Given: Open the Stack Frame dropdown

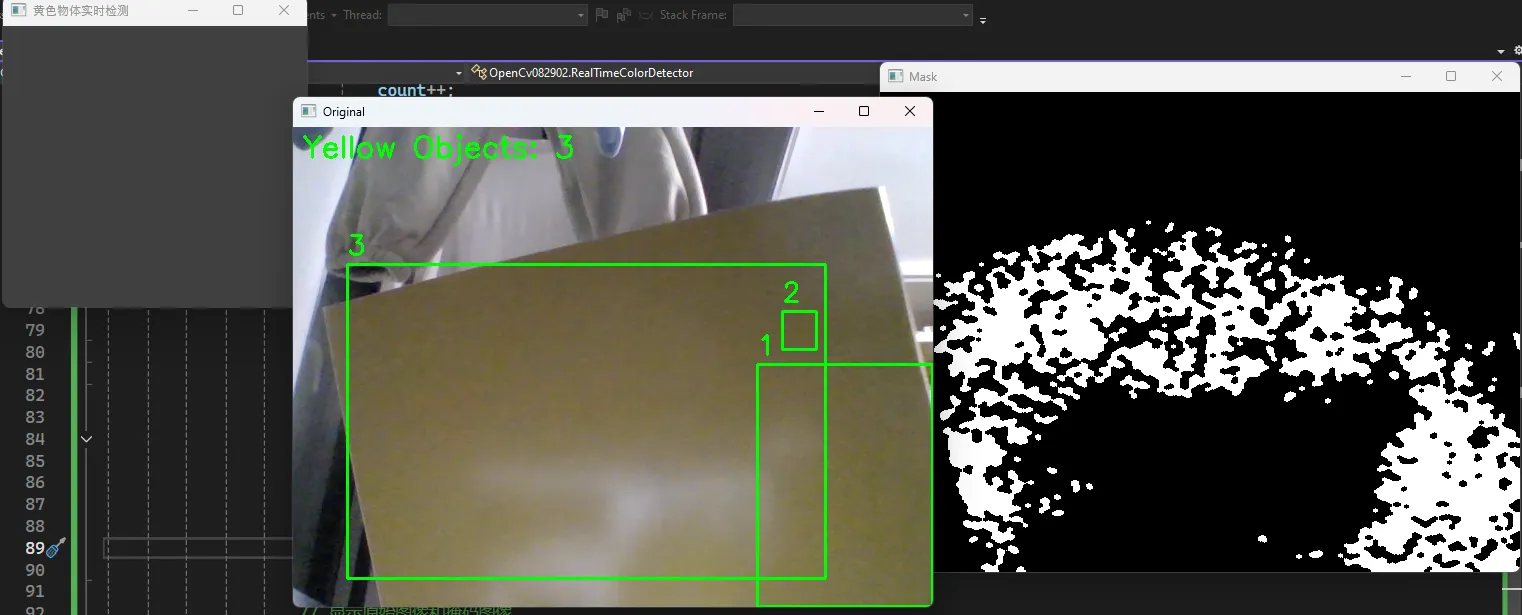Looking at the screenshot, I should tap(852, 15).
